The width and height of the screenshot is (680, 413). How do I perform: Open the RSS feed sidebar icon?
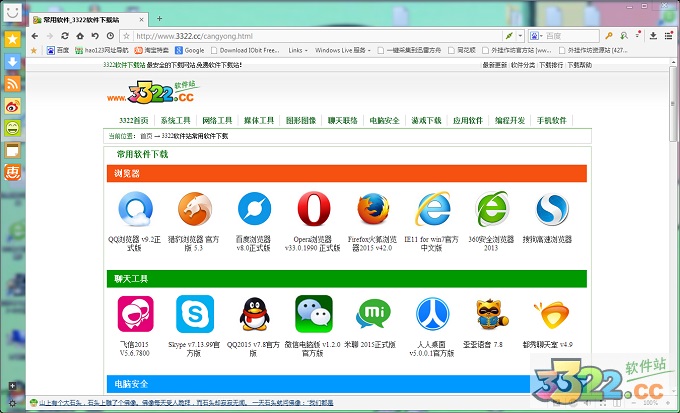[x=13, y=84]
